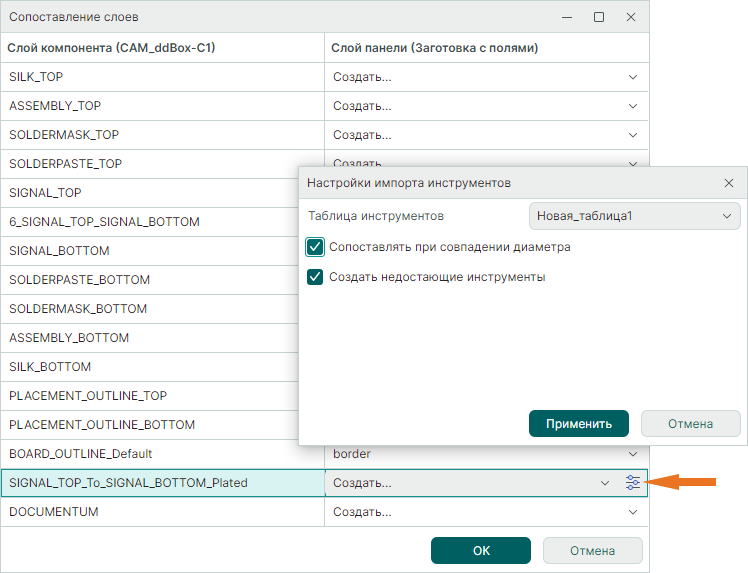
Task: Minimize the layer mapping window
Action: coord(568,17)
